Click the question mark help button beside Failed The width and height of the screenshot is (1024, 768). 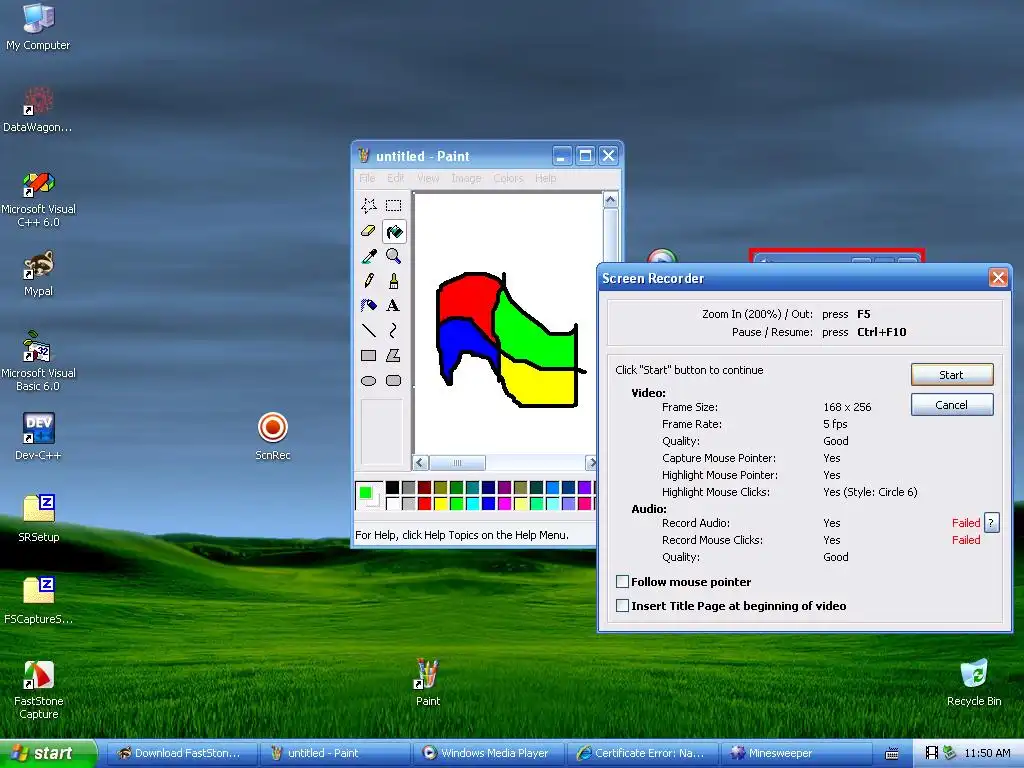click(991, 523)
